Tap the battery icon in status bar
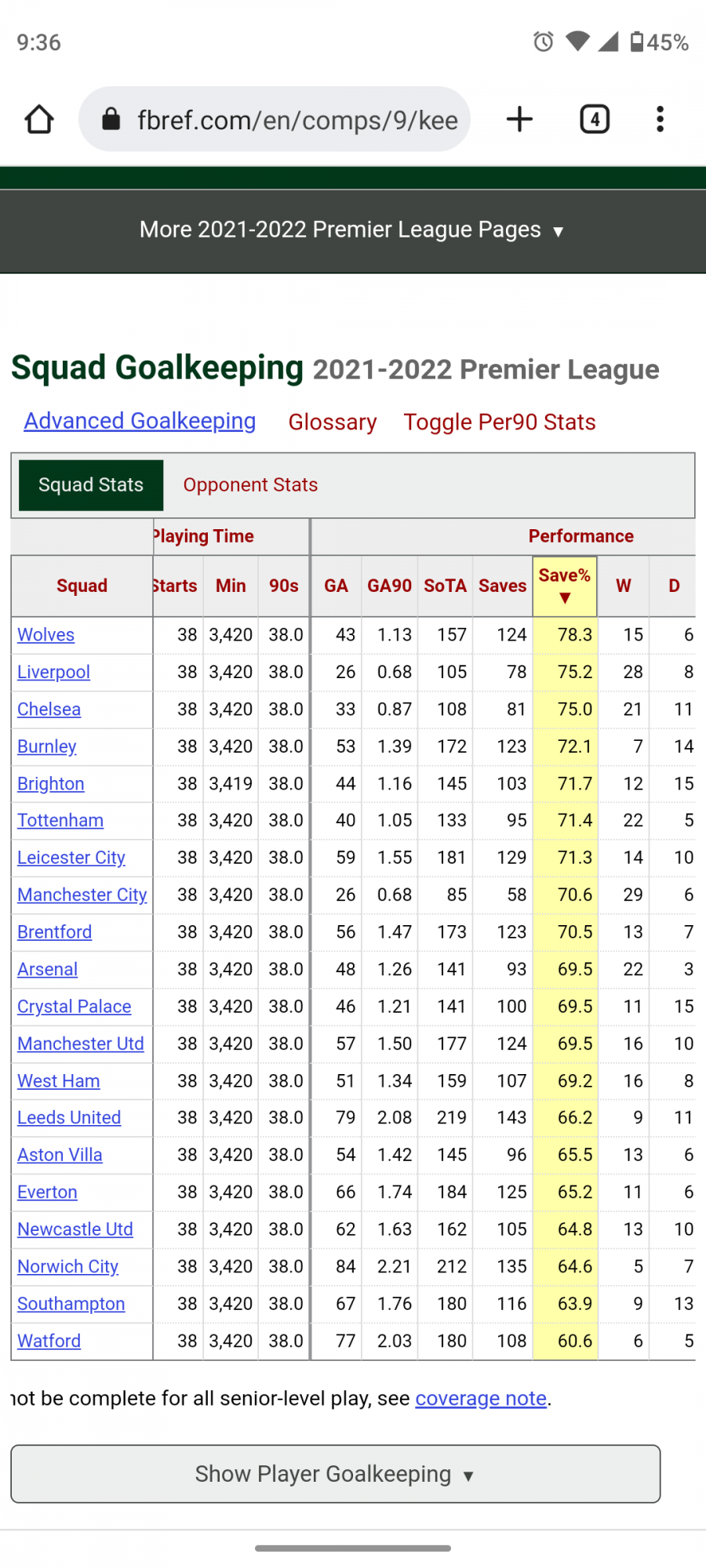706x1568 pixels. [x=637, y=42]
